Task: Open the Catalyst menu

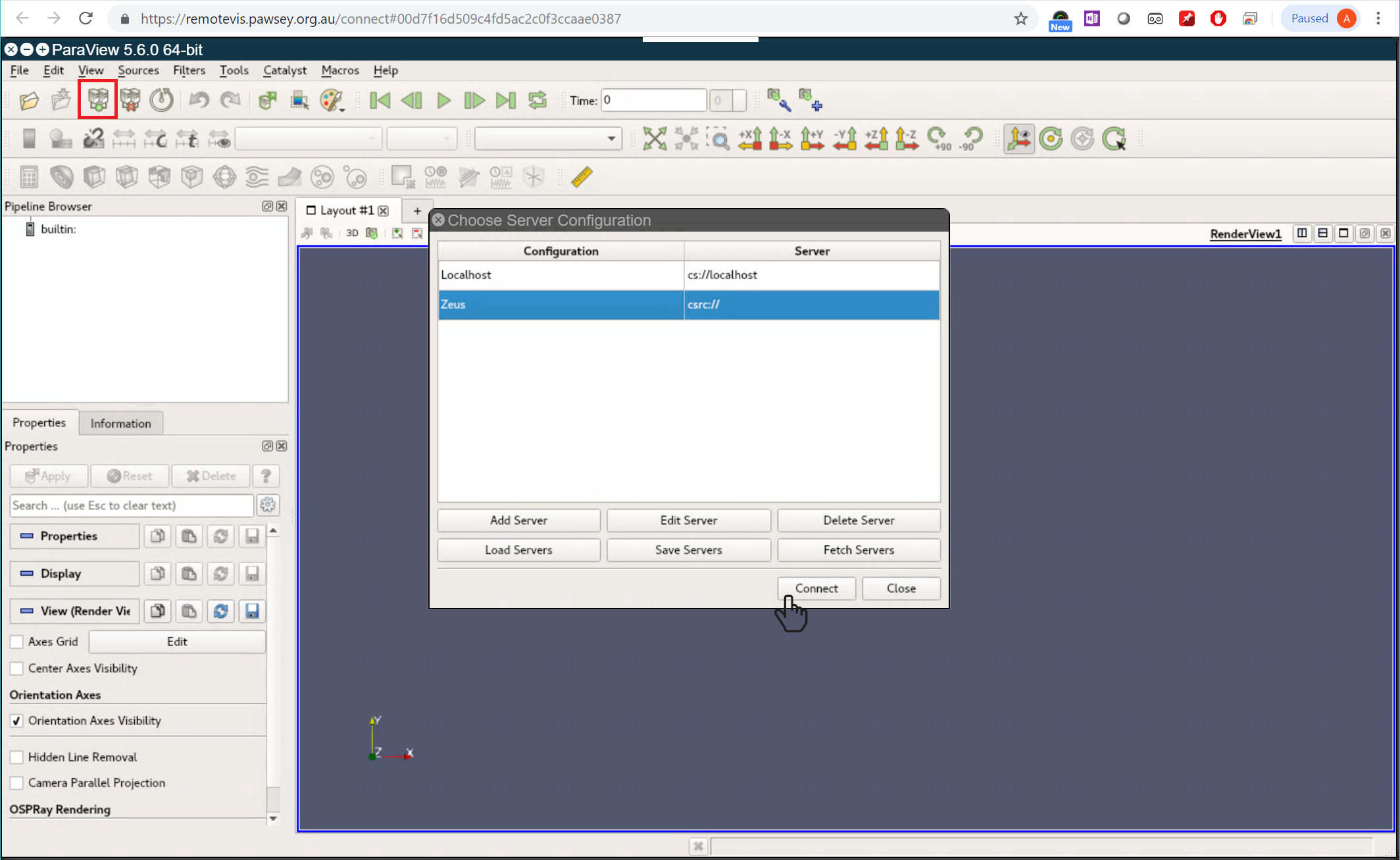Action: [x=285, y=70]
